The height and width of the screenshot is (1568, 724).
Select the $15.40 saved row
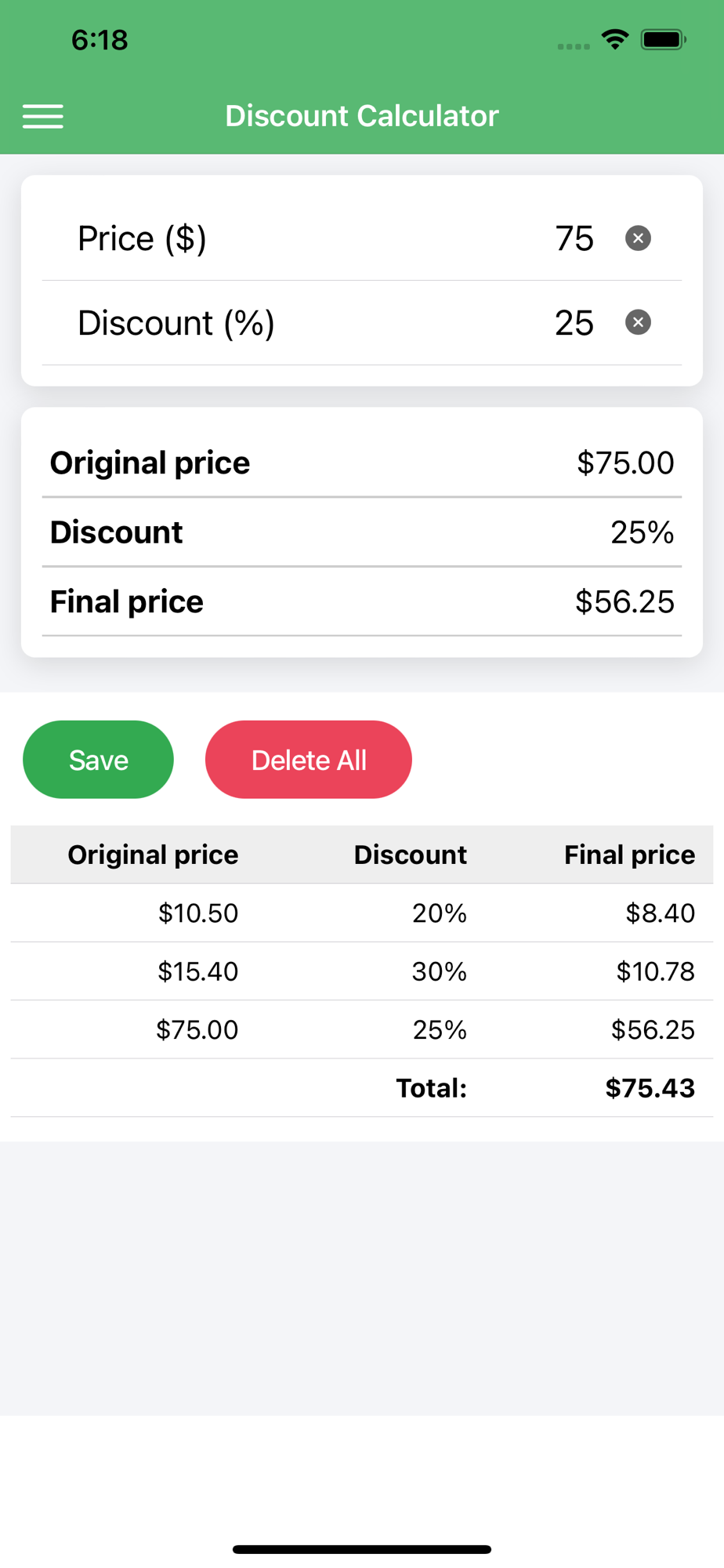click(x=361, y=971)
